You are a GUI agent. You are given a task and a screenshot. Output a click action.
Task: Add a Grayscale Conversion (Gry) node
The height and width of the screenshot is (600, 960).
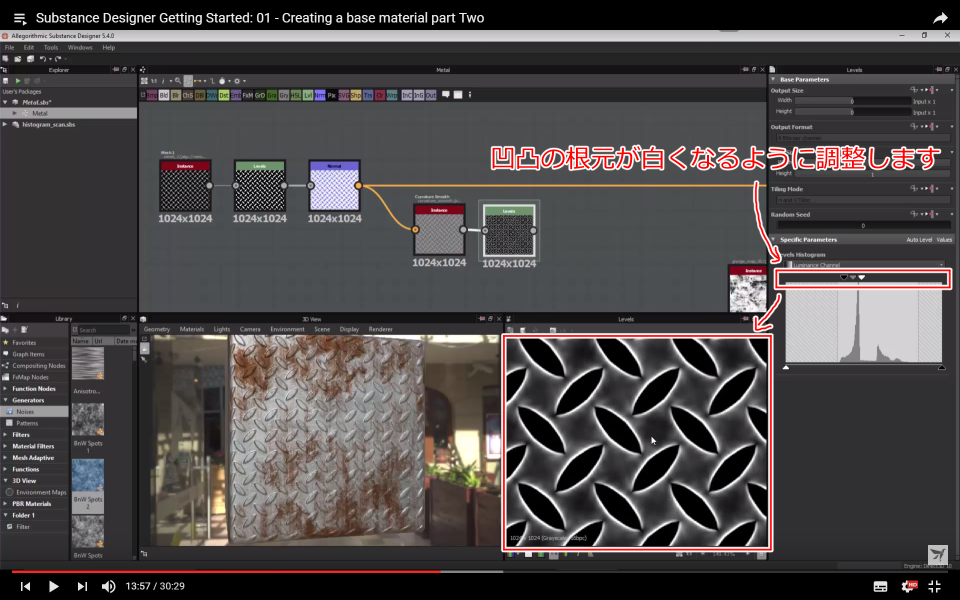(x=283, y=95)
